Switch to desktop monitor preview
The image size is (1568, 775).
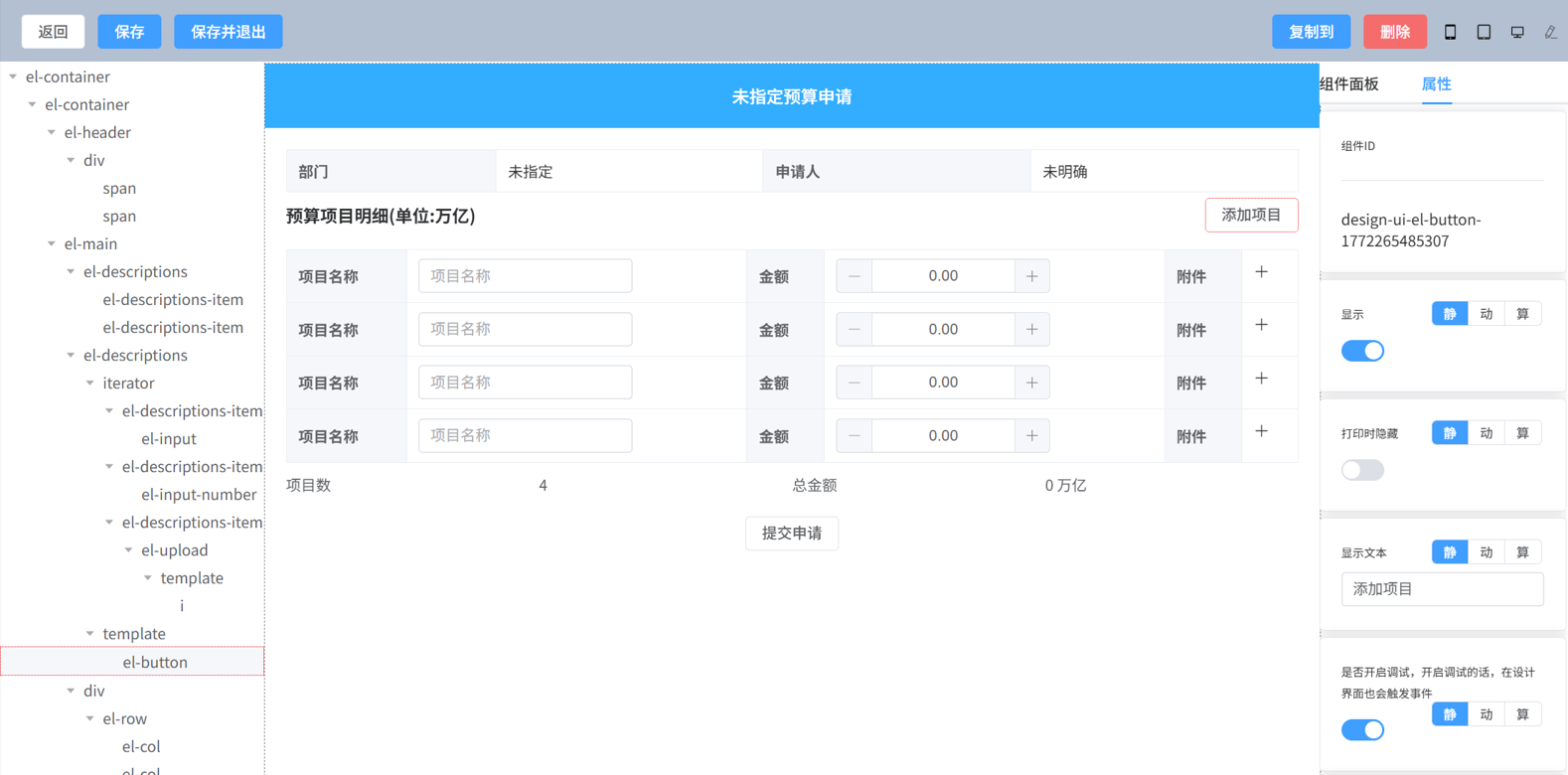point(1517,32)
